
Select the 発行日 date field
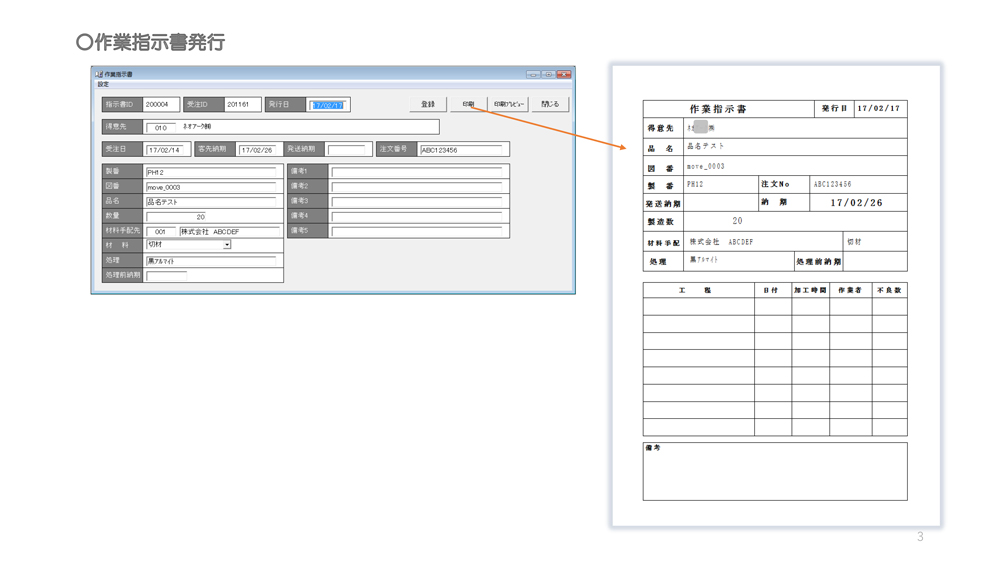click(x=328, y=105)
